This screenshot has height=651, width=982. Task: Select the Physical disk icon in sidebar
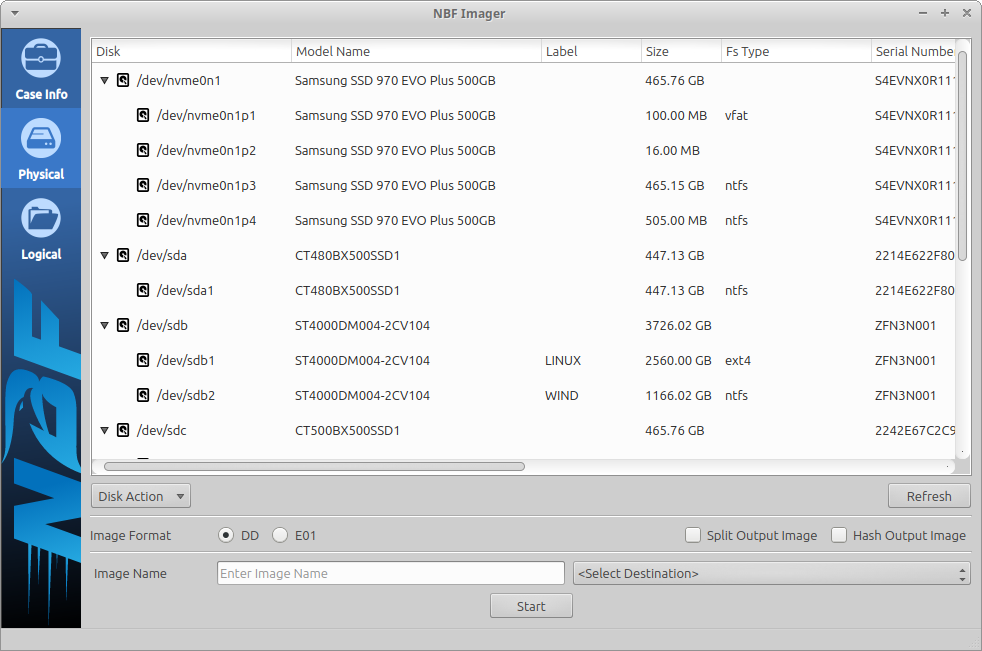pos(41,139)
